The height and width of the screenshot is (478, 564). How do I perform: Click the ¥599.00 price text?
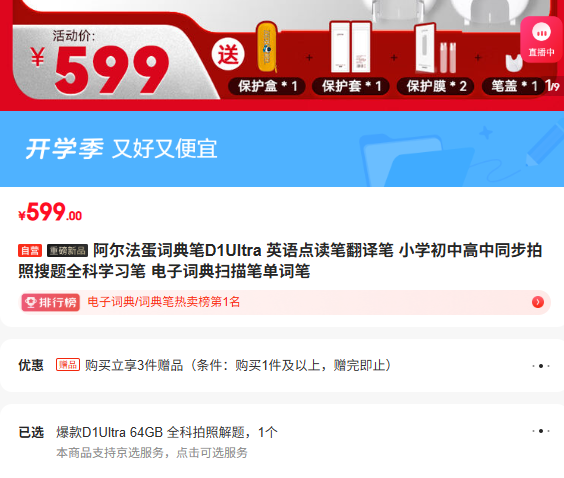pos(50,212)
